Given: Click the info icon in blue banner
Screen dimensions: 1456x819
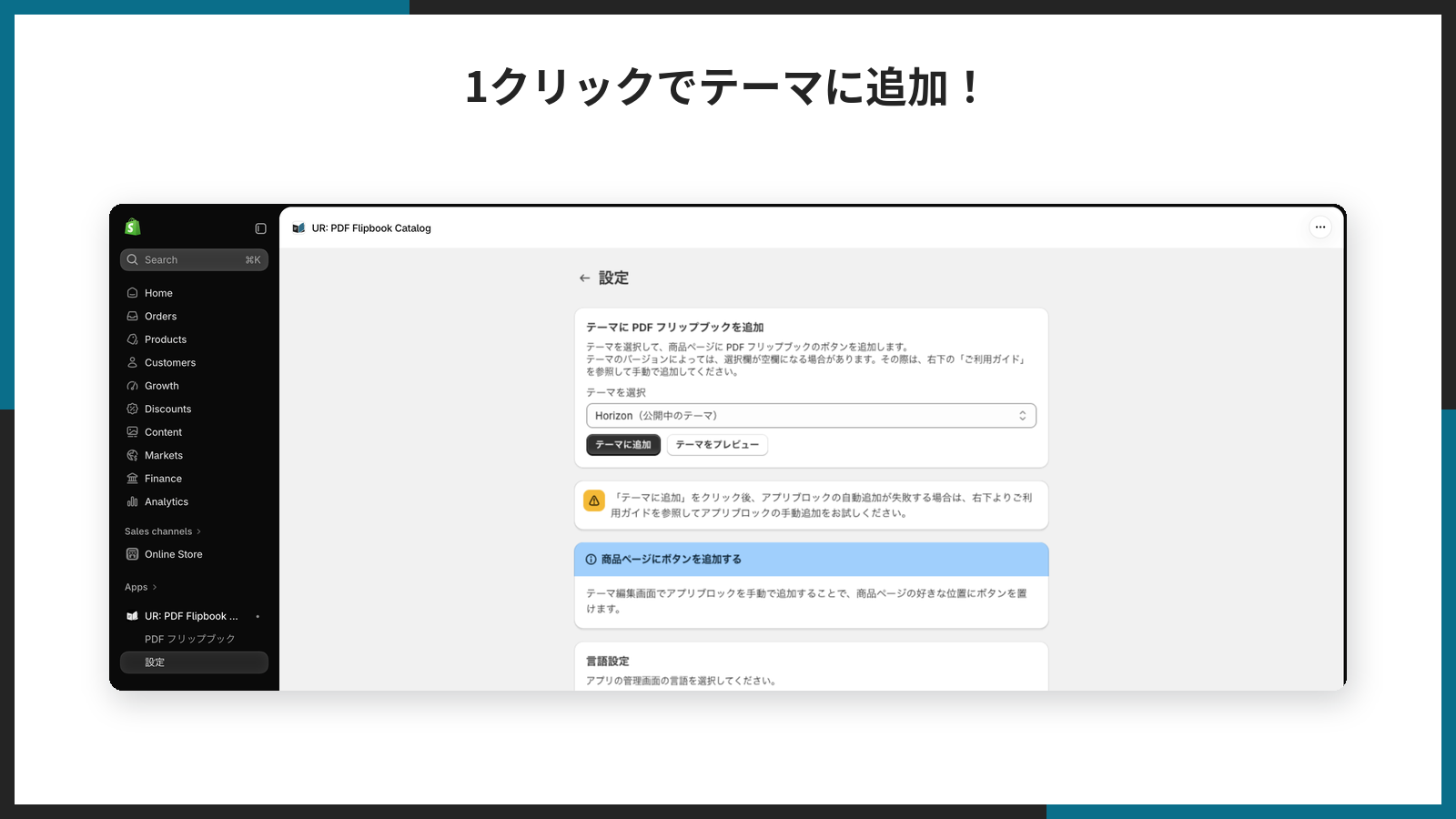Looking at the screenshot, I should point(591,560).
